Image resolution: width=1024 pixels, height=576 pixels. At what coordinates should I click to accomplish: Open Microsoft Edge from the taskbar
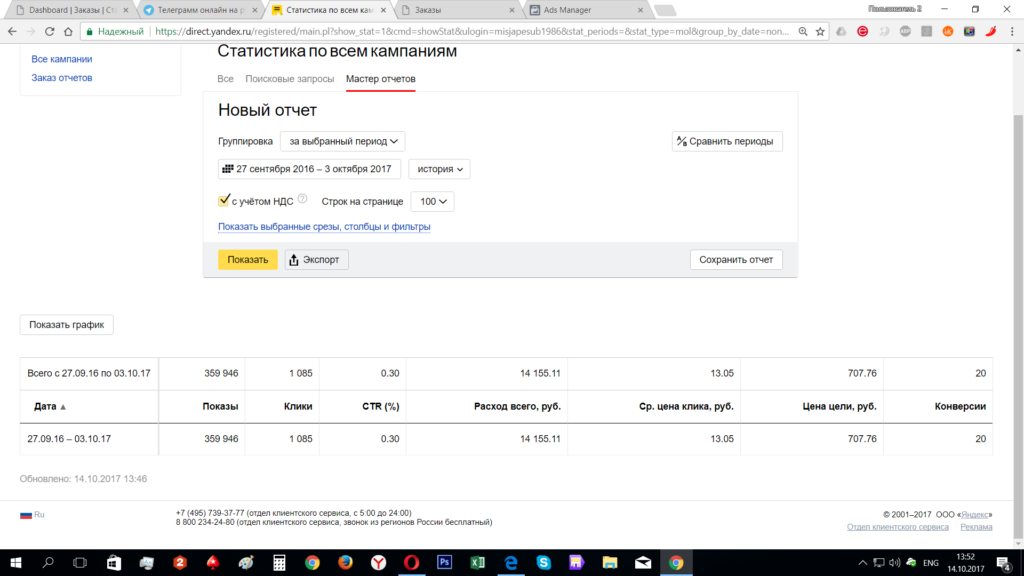[x=511, y=562]
